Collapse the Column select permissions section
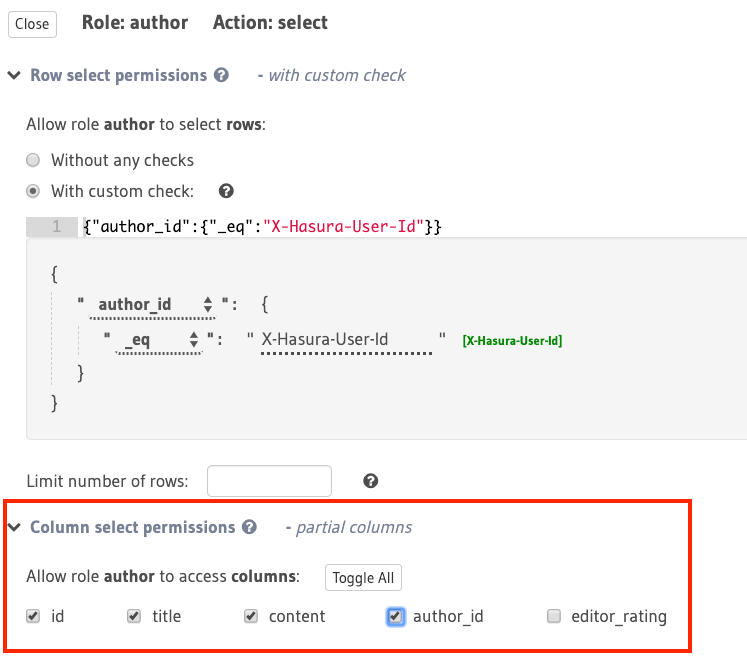This screenshot has height=660, width=747. tap(14, 527)
